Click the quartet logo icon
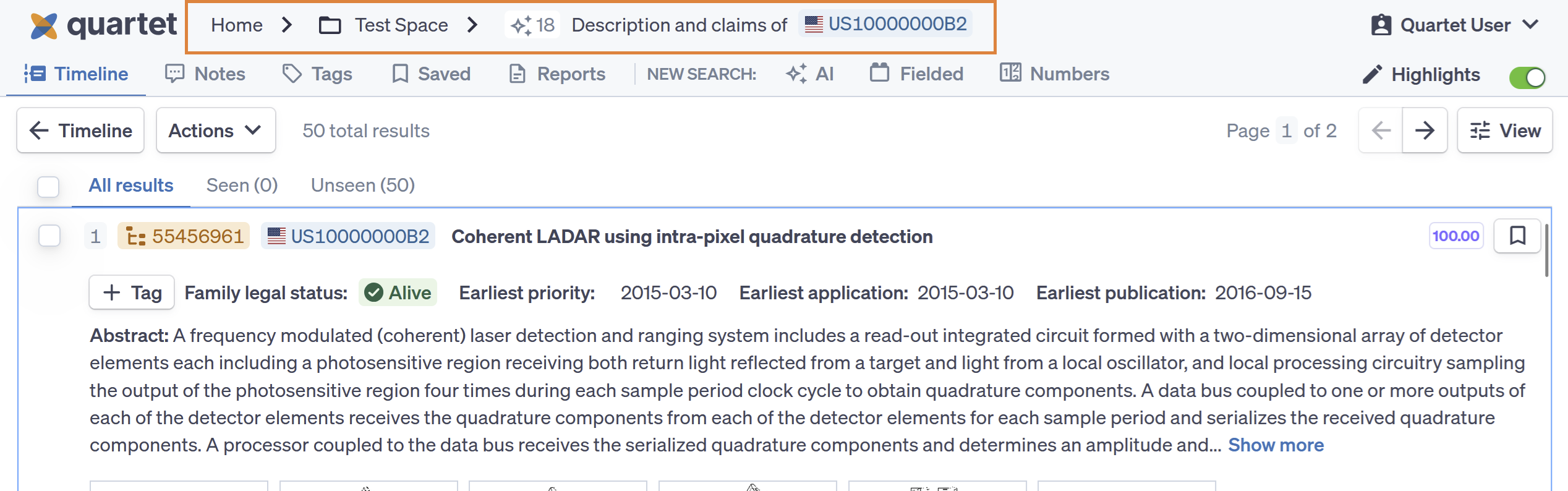 pos(43,26)
